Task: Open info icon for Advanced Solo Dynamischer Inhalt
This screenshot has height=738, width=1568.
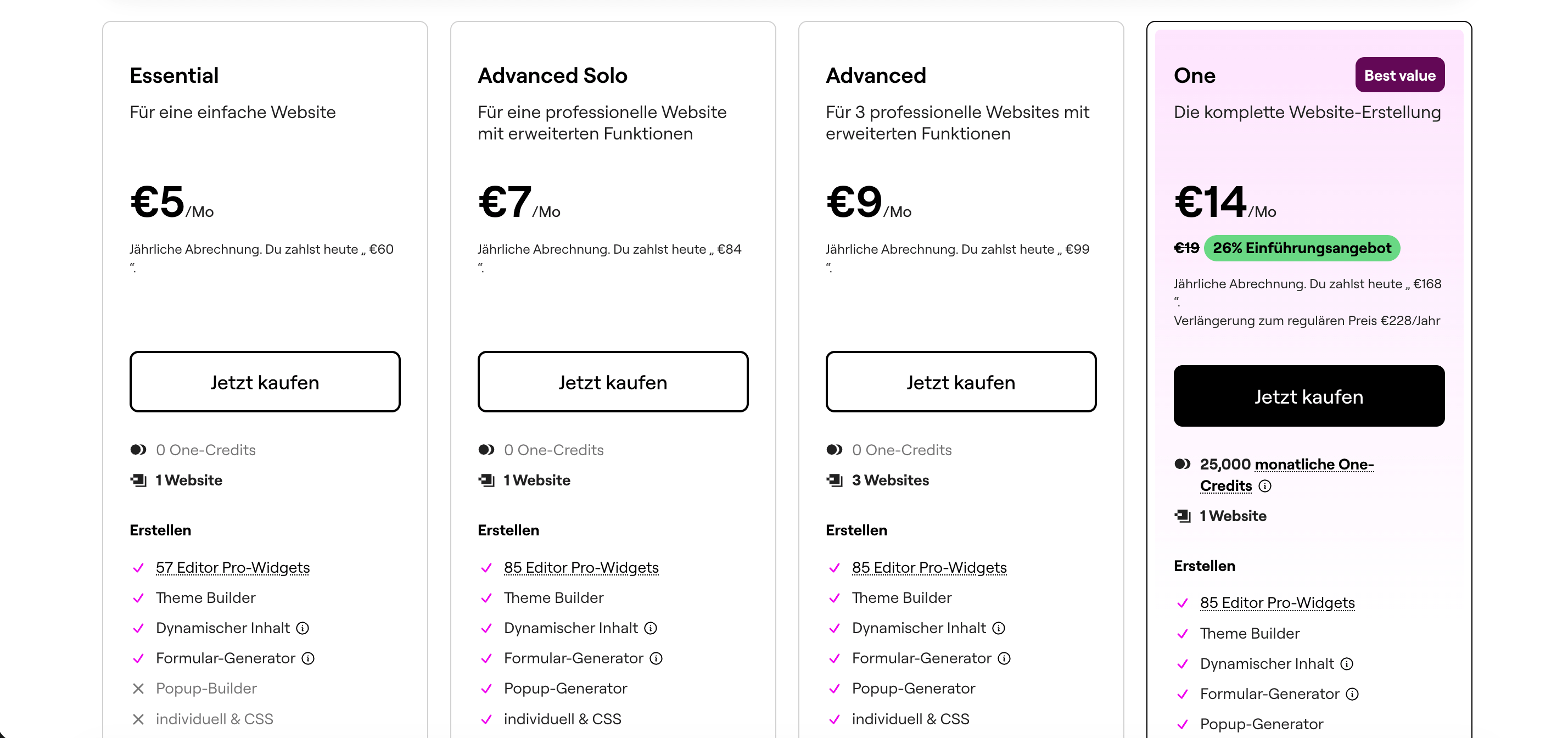Action: click(651, 628)
